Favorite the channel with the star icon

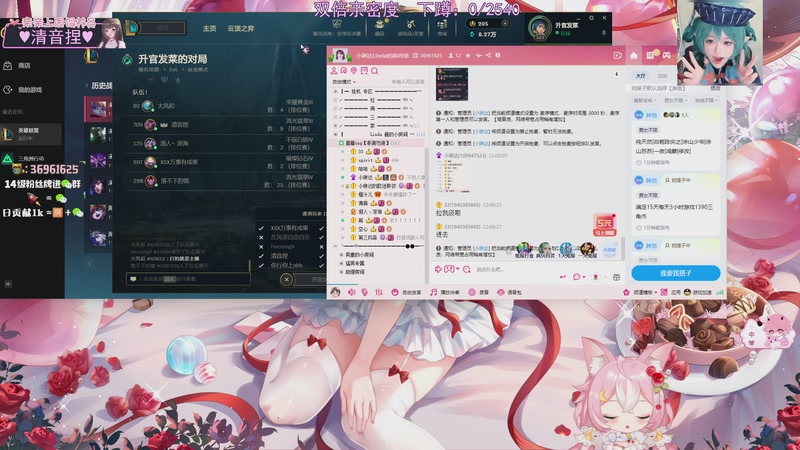468,55
